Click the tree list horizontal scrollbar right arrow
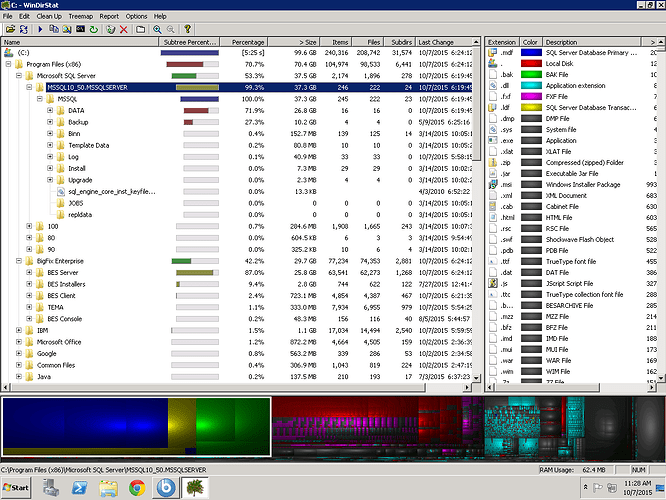This screenshot has width=666, height=500. [x=467, y=387]
